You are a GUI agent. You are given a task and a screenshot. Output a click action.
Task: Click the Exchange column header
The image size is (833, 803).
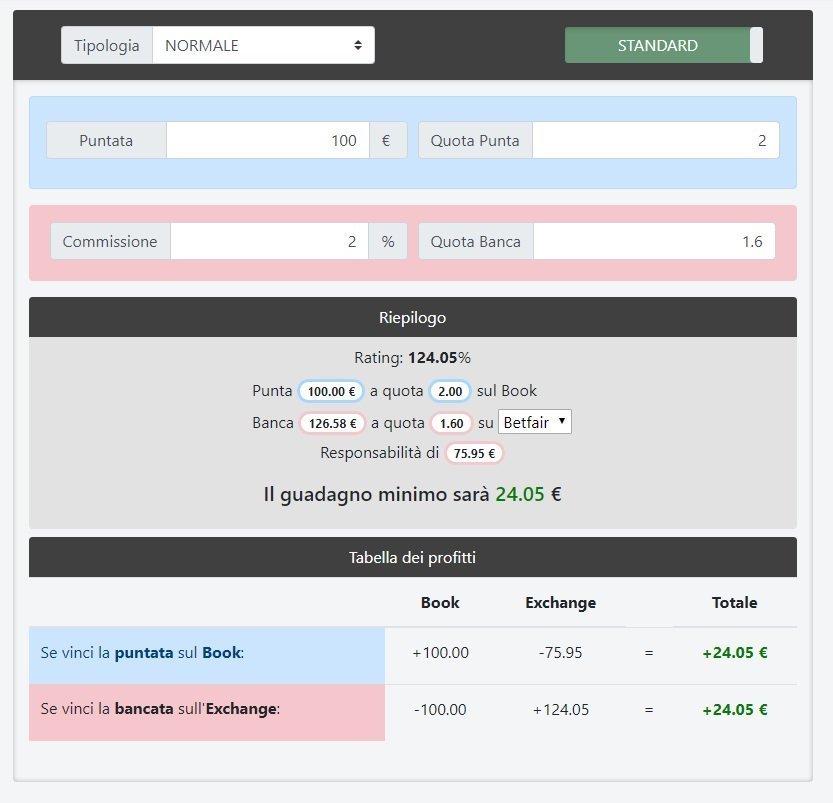tap(560, 602)
